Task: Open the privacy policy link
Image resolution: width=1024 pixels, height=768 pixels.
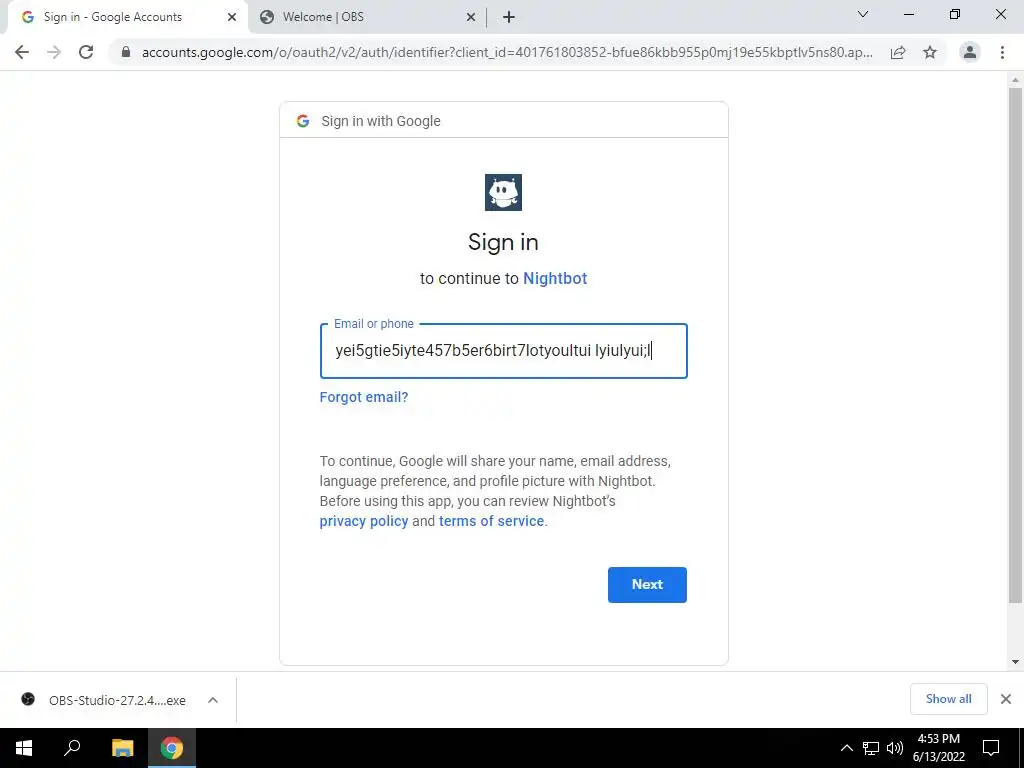Action: point(364,521)
